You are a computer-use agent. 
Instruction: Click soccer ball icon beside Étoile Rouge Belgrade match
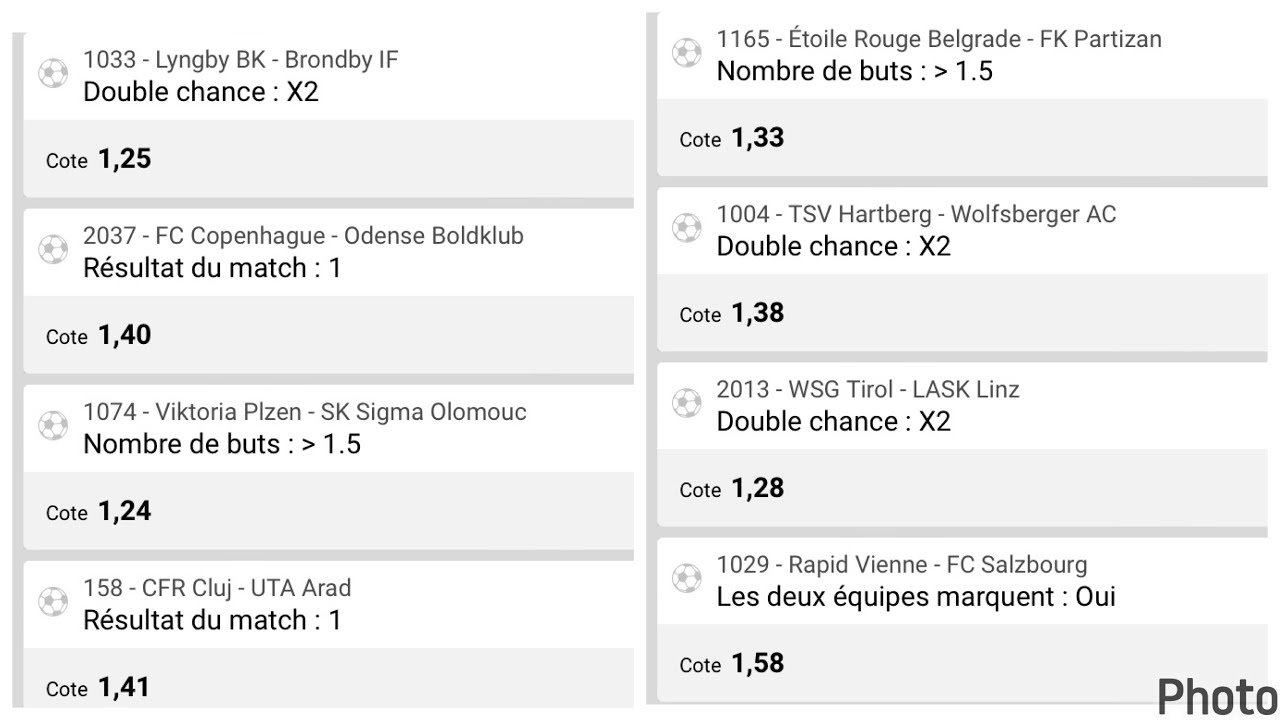[687, 53]
